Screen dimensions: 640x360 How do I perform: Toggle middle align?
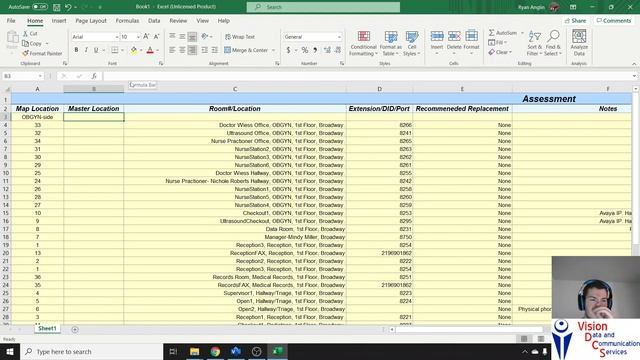pos(182,37)
